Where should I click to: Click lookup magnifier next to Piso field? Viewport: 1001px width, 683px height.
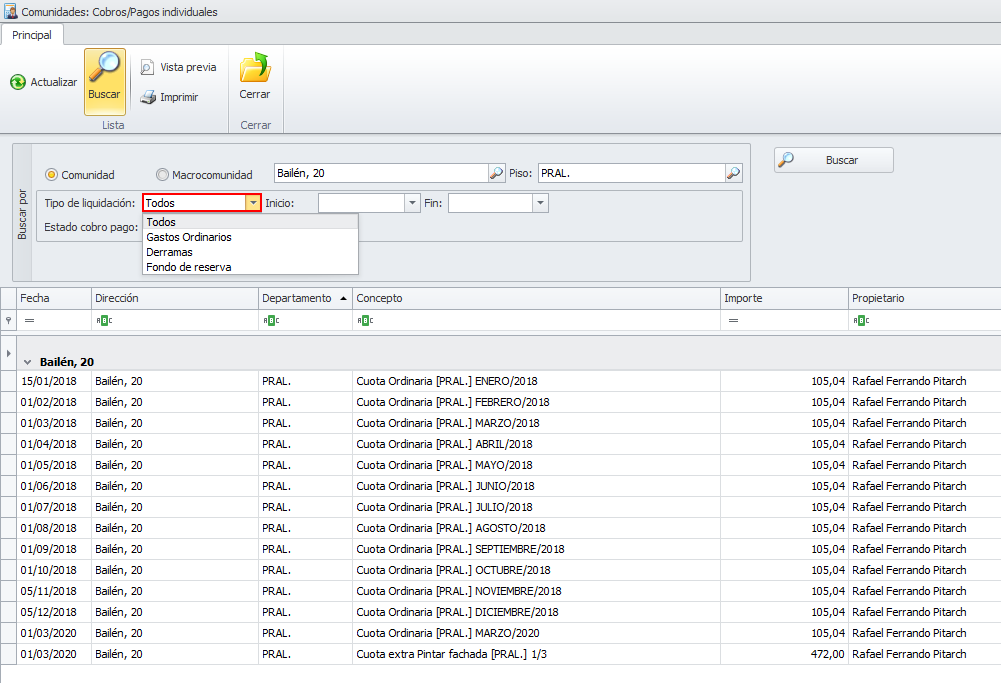click(x=734, y=173)
